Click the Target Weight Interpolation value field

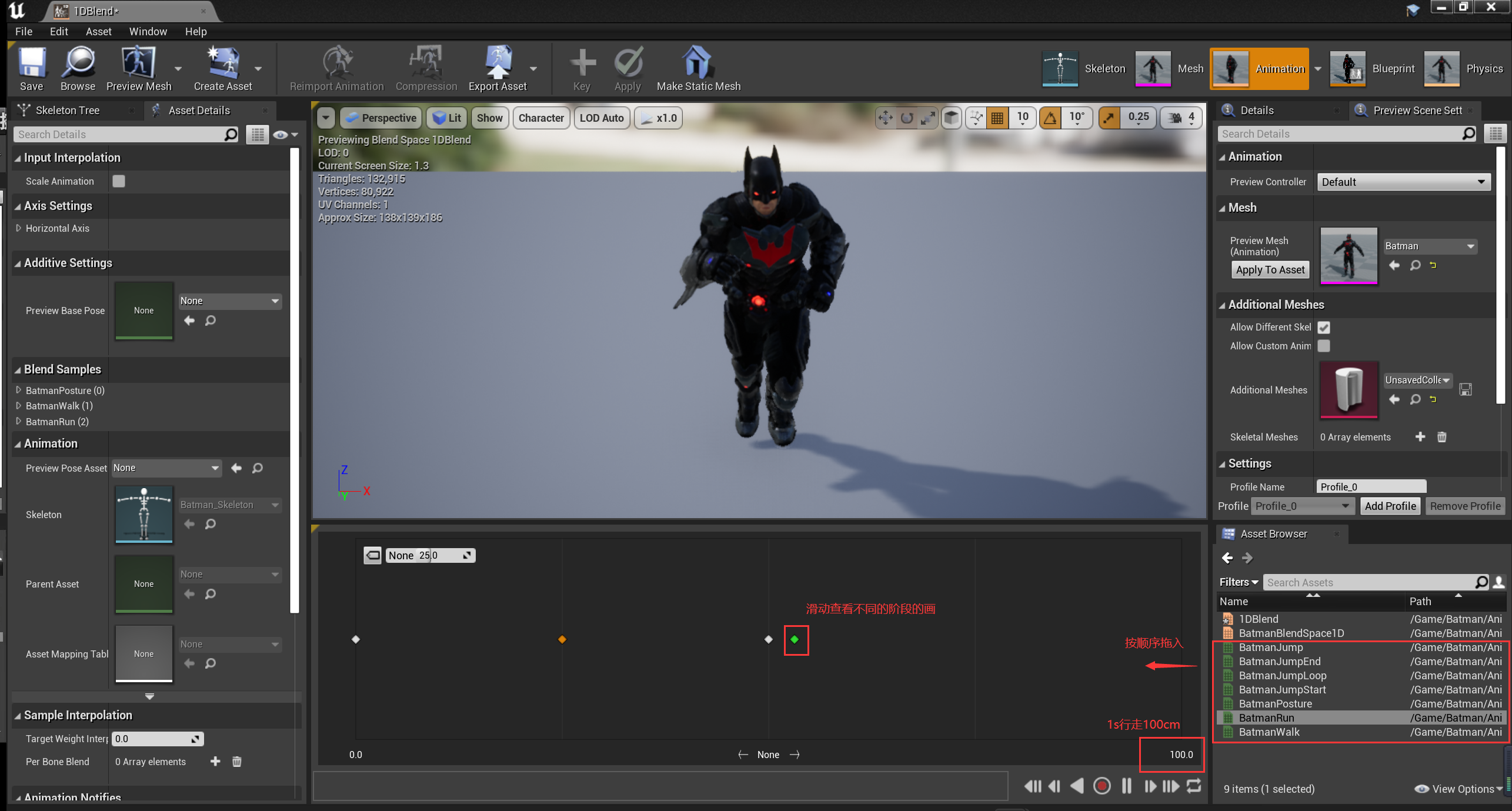(157, 739)
